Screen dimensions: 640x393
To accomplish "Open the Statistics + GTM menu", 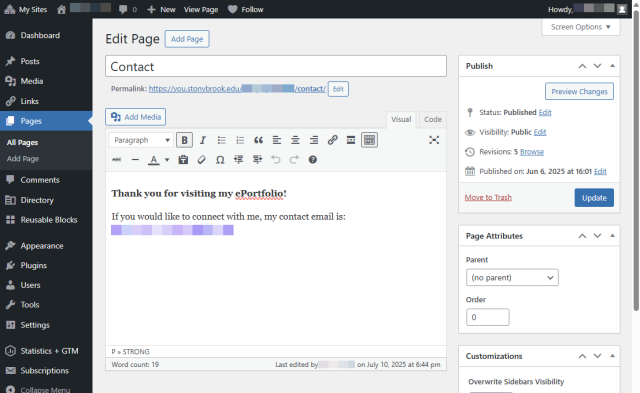I will pyautogui.click(x=46, y=351).
